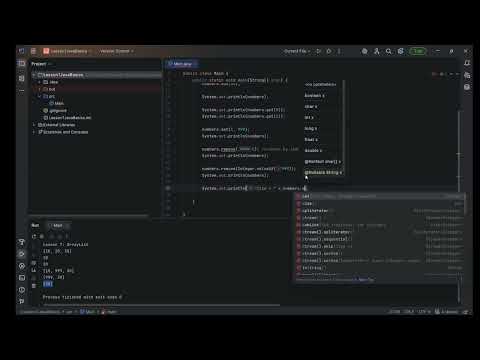Open the Problems tool window icon
480x360 pixels.
[x=22, y=290]
